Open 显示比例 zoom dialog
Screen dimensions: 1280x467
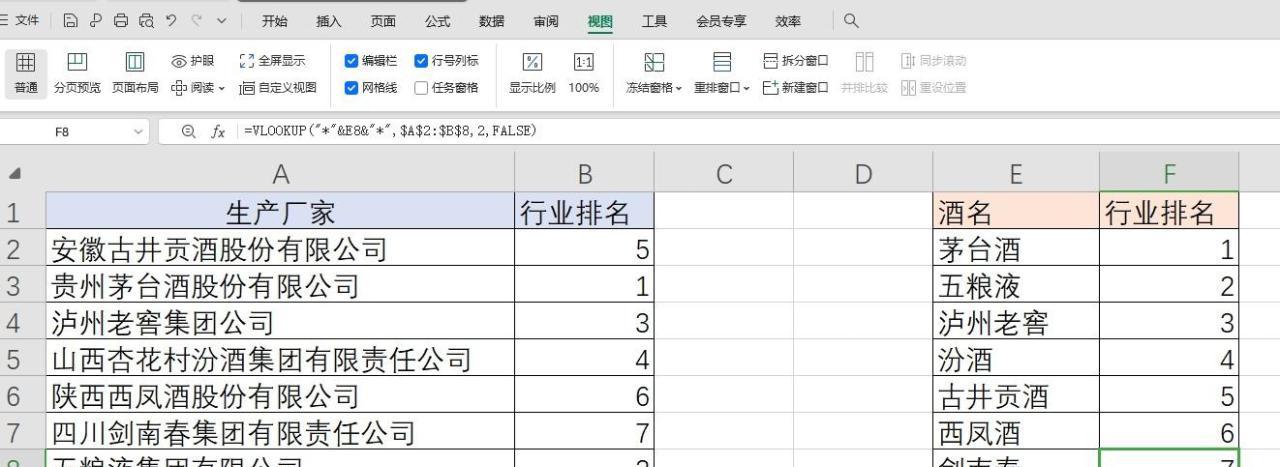(533, 74)
